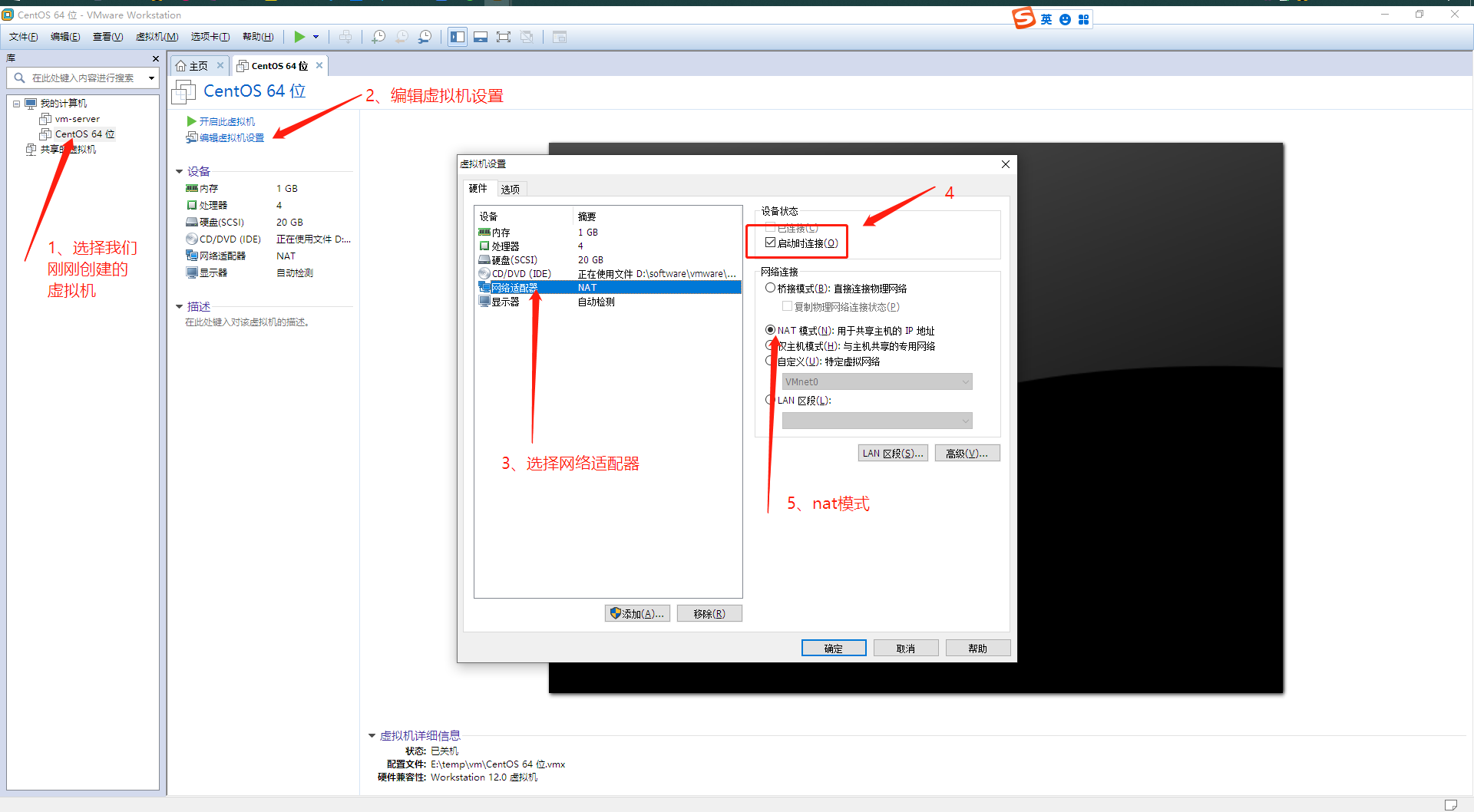Toggle the library panel sidebar icon
The height and width of the screenshot is (812, 1474).
[x=458, y=36]
